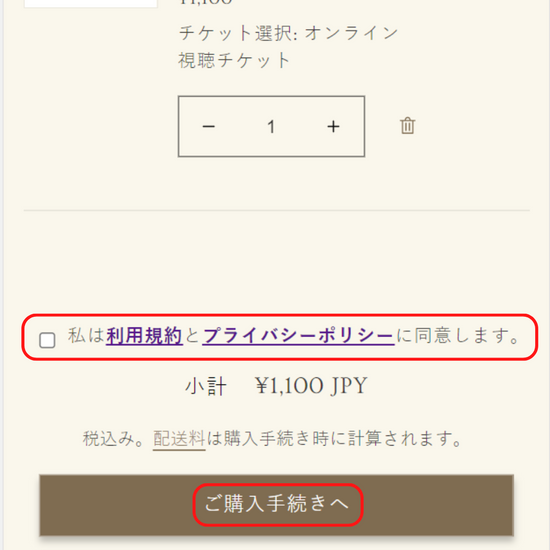Open the 配送料 shipping fee link
This screenshot has width=550, height=550.
click(x=179, y=438)
